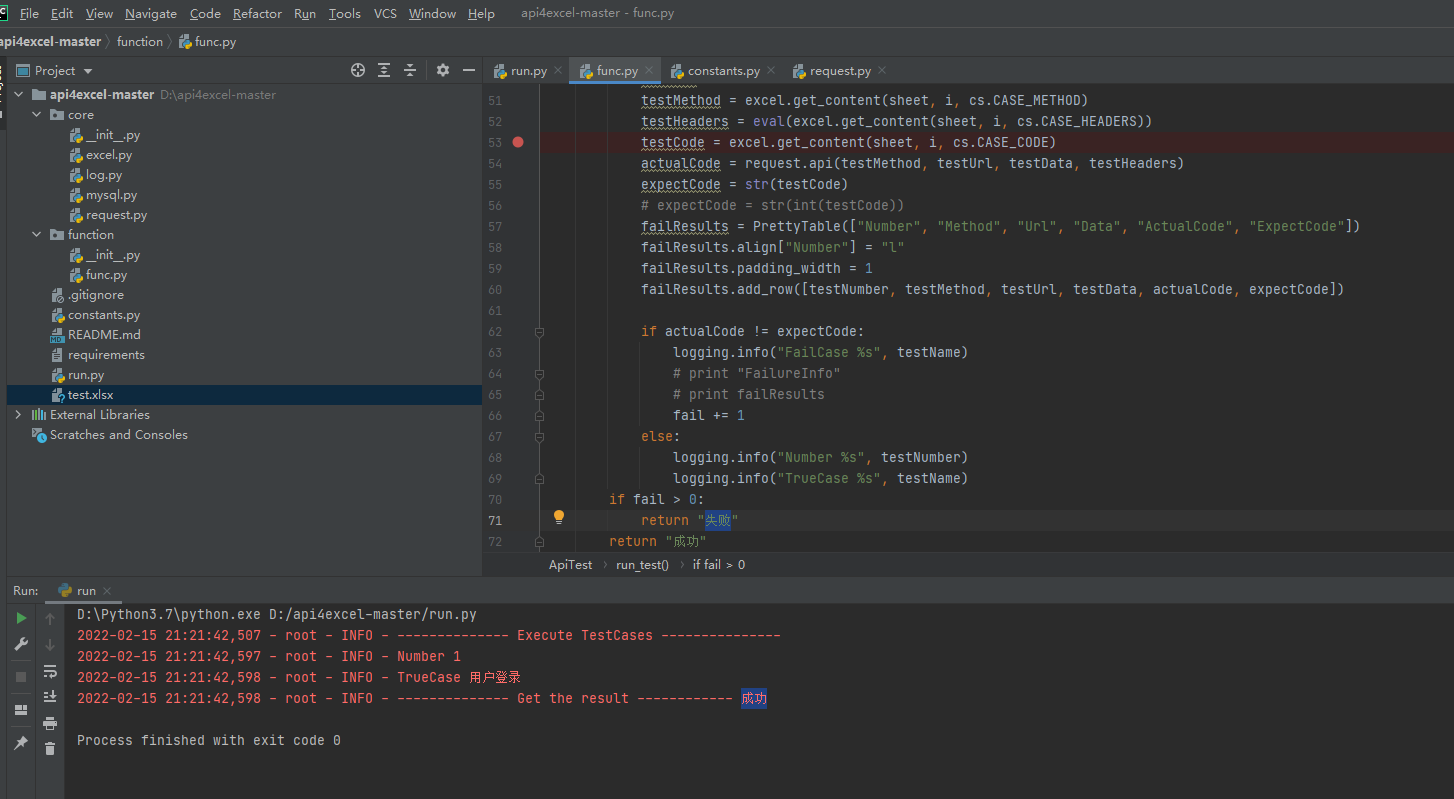This screenshot has height=799, width=1454.
Task: Open the Refactor menu
Action: coord(257,14)
